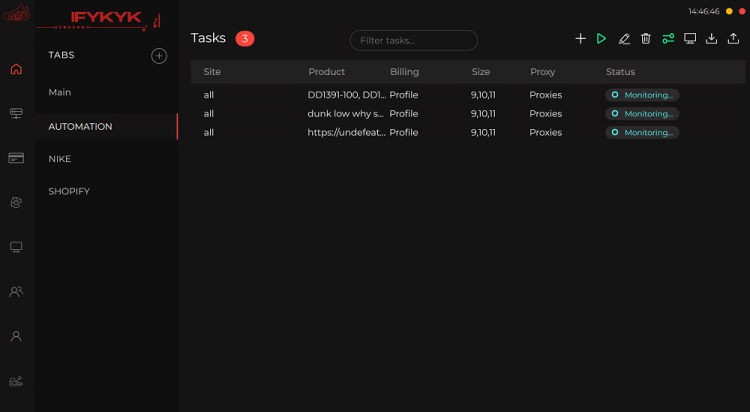750x412 pixels.
Task: Switch to the NIKE tab
Action: pos(60,159)
